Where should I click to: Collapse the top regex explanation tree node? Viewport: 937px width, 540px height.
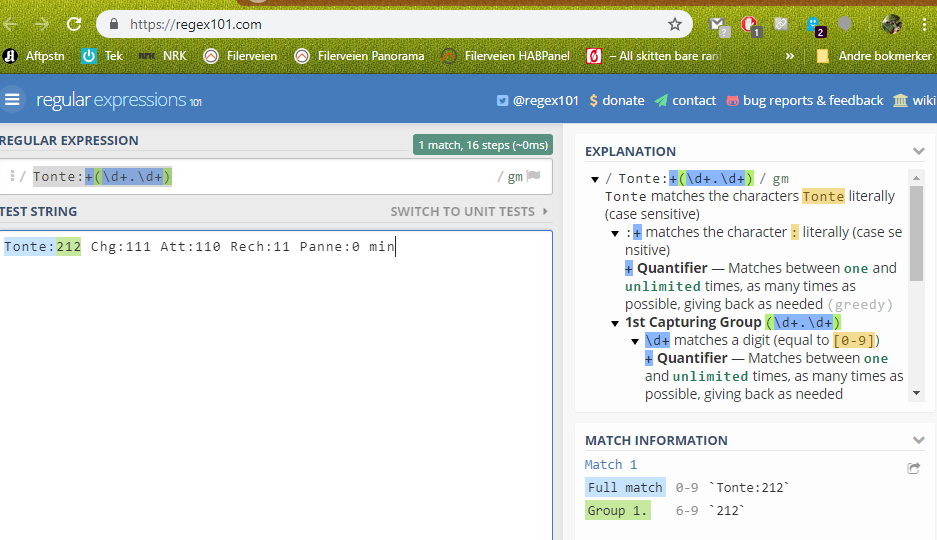595,179
